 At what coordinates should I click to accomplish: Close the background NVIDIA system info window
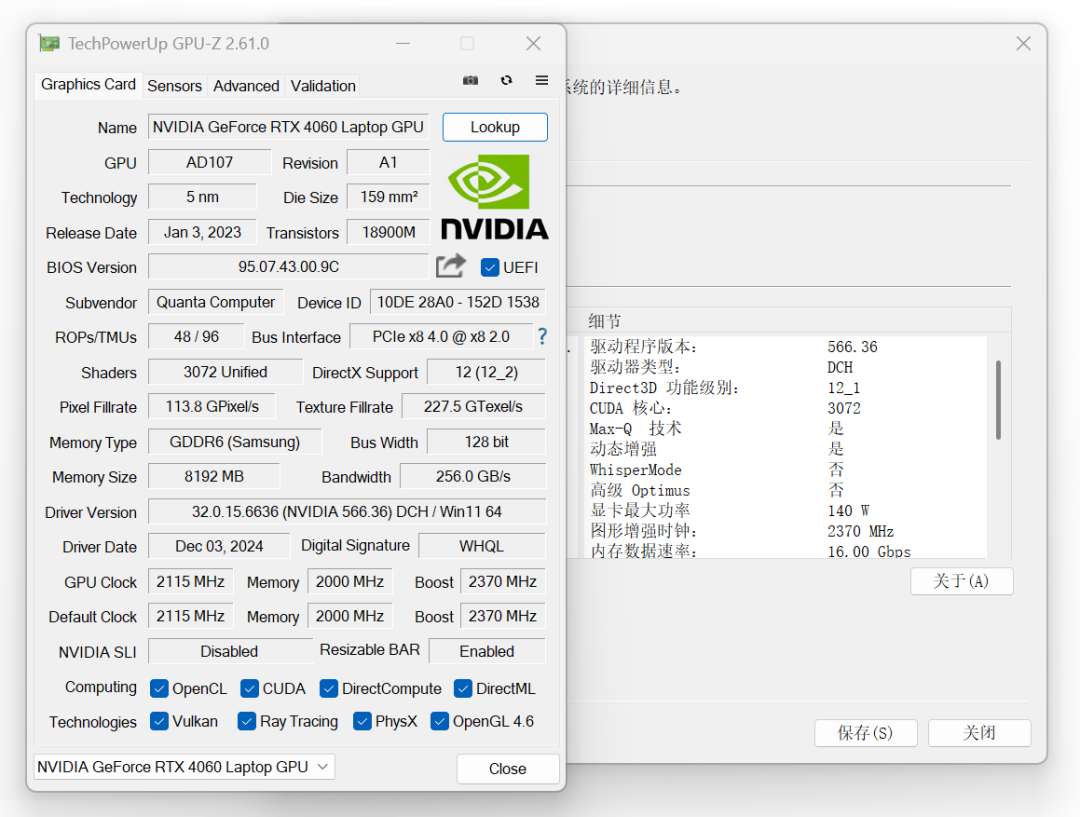pyautogui.click(x=1024, y=43)
